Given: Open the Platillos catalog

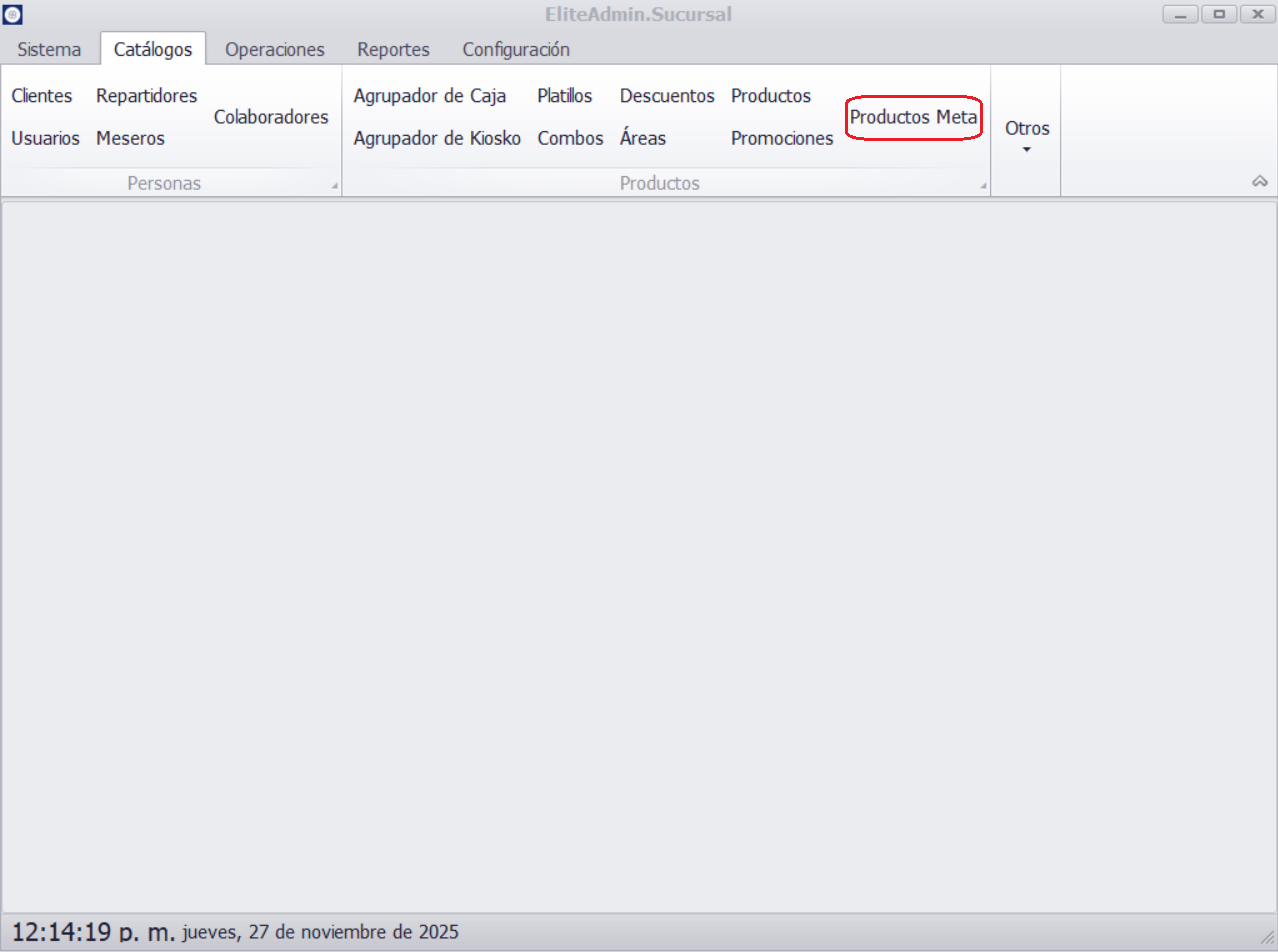Looking at the screenshot, I should 564,96.
